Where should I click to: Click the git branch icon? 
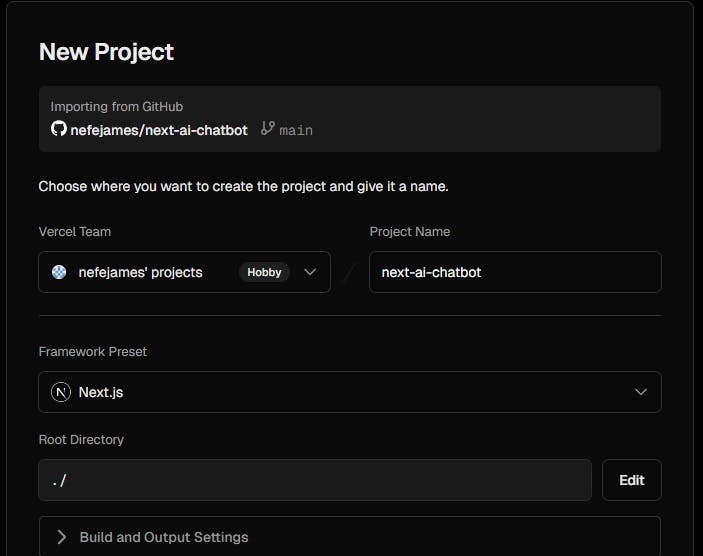[267, 129]
